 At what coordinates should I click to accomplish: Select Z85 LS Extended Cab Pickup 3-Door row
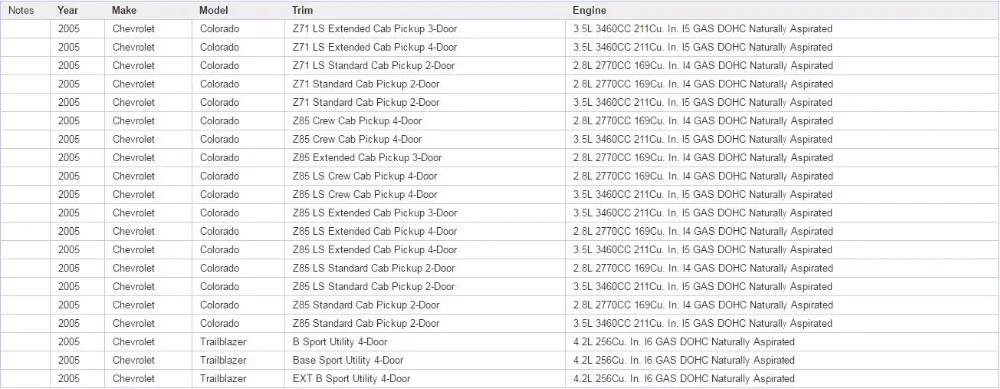500,213
